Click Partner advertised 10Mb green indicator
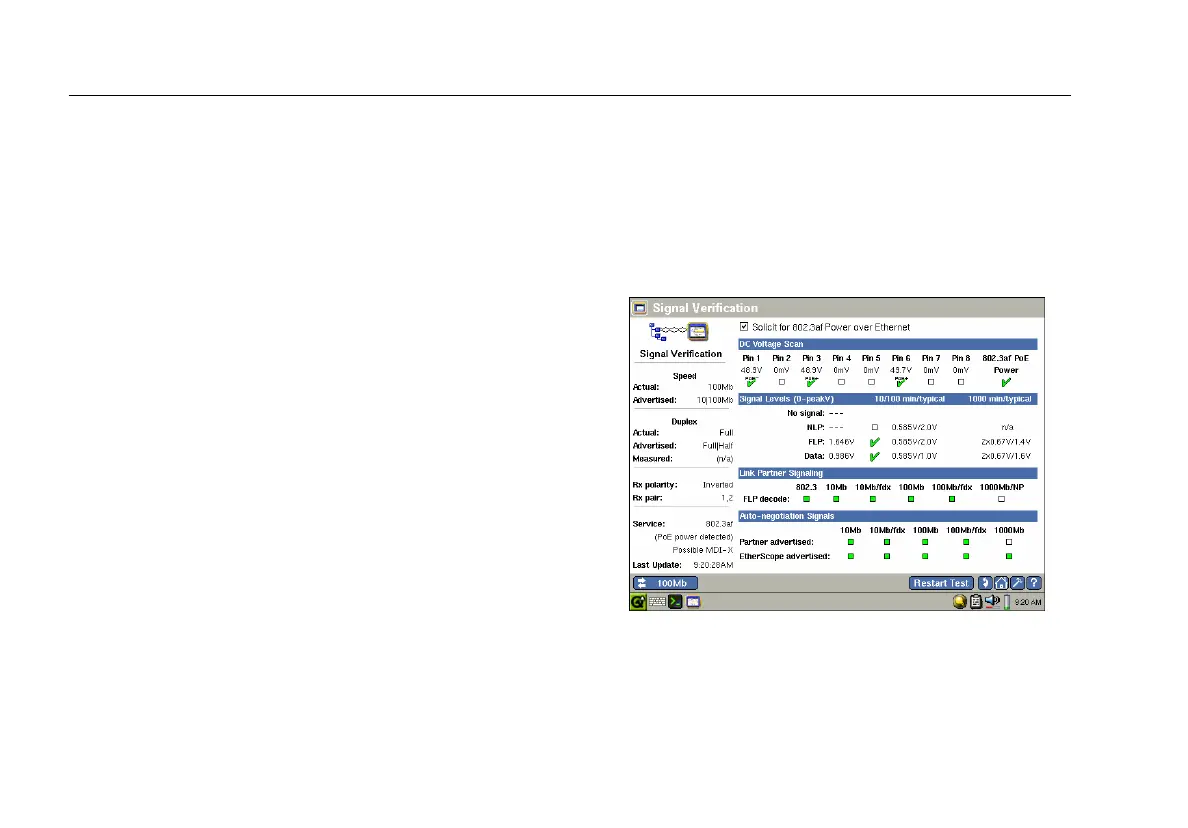The height and width of the screenshot is (828, 1188). click(851, 542)
